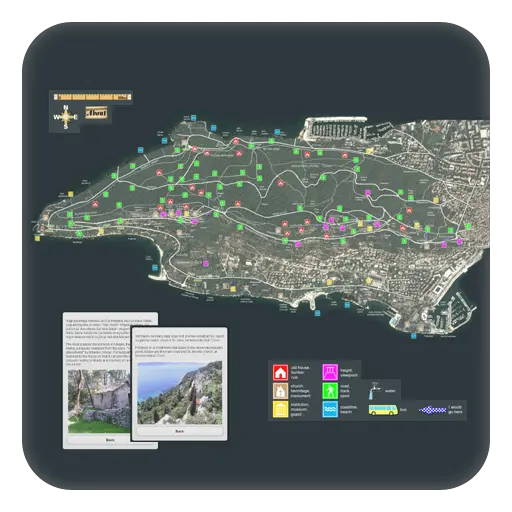Screen dimensions: 512x512
Task: Select the blue beach marker below the southeast marina
Action: [x=414, y=336]
